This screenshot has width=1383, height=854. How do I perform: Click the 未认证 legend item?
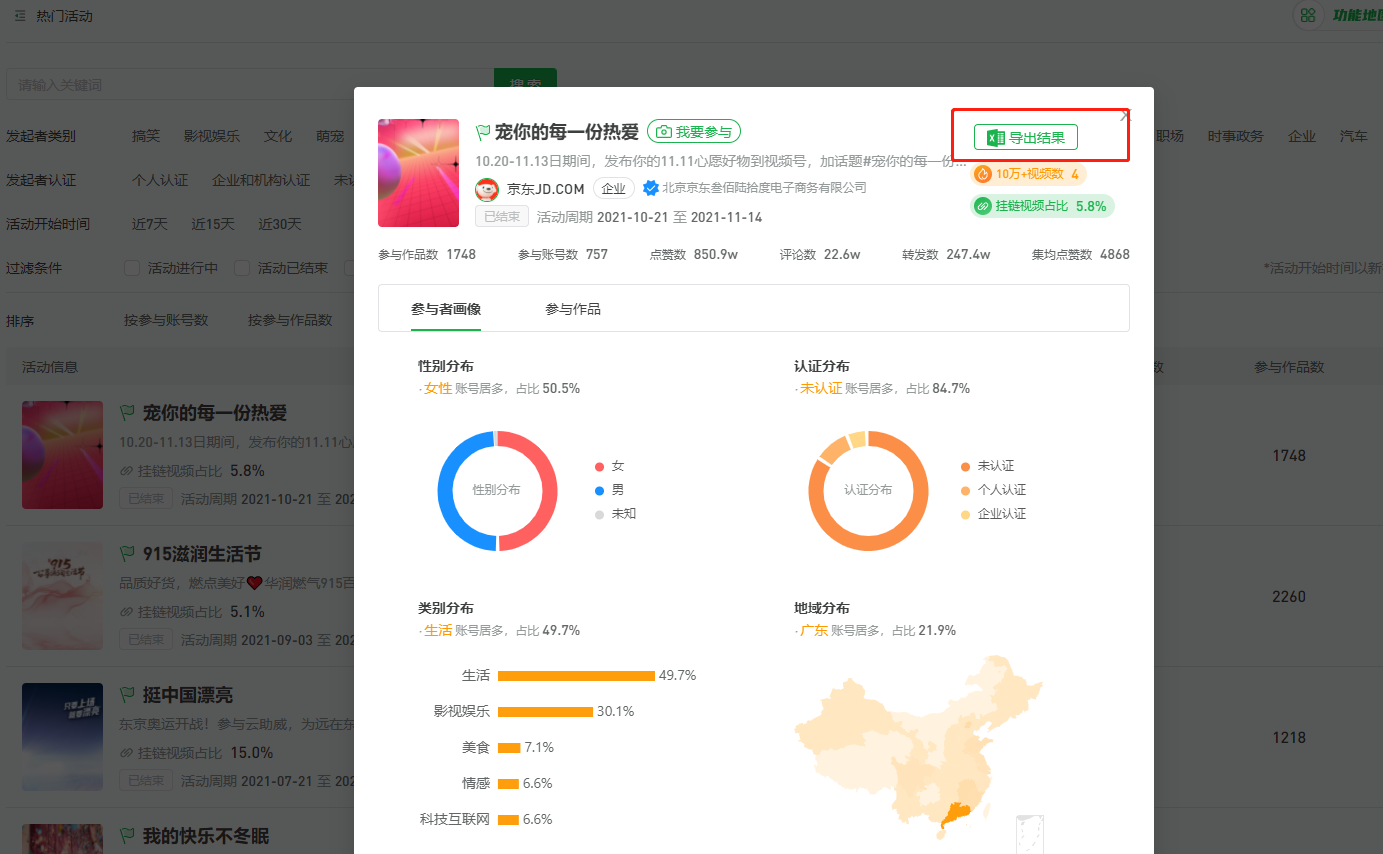pos(988,466)
